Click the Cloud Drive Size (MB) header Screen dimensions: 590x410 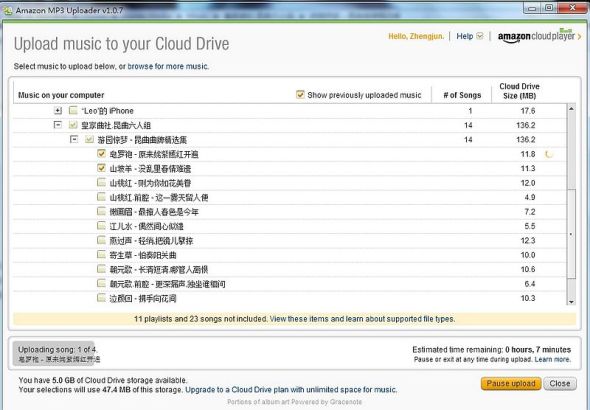[x=519, y=91]
